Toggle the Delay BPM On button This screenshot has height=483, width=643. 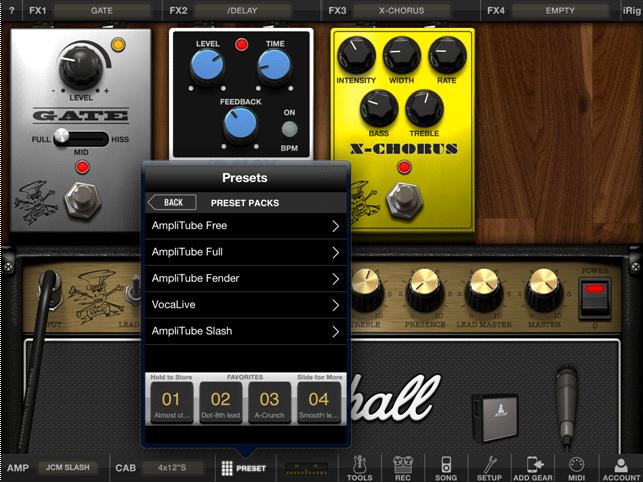click(x=289, y=130)
